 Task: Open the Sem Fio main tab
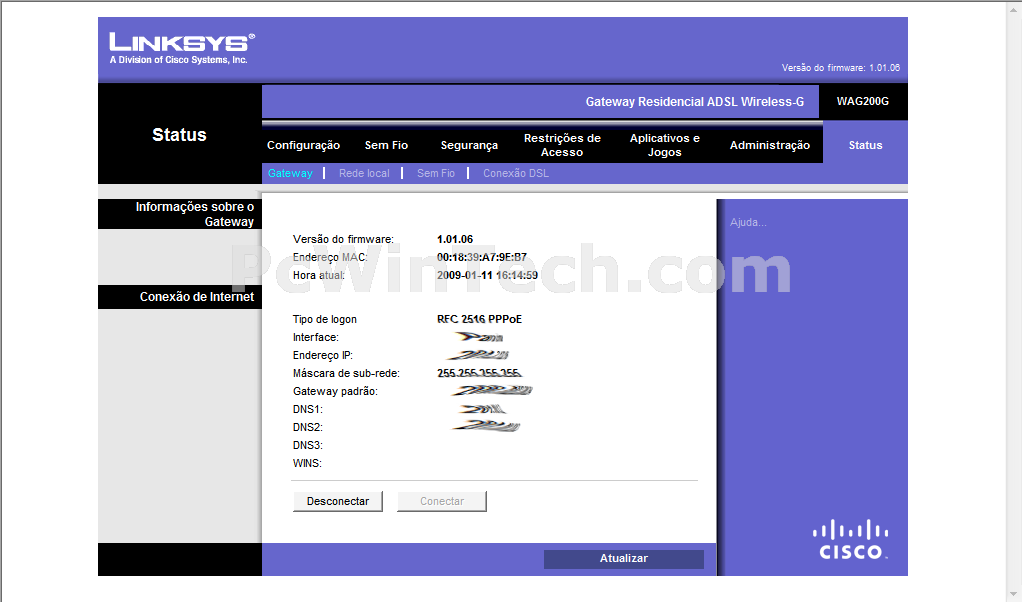coord(387,145)
